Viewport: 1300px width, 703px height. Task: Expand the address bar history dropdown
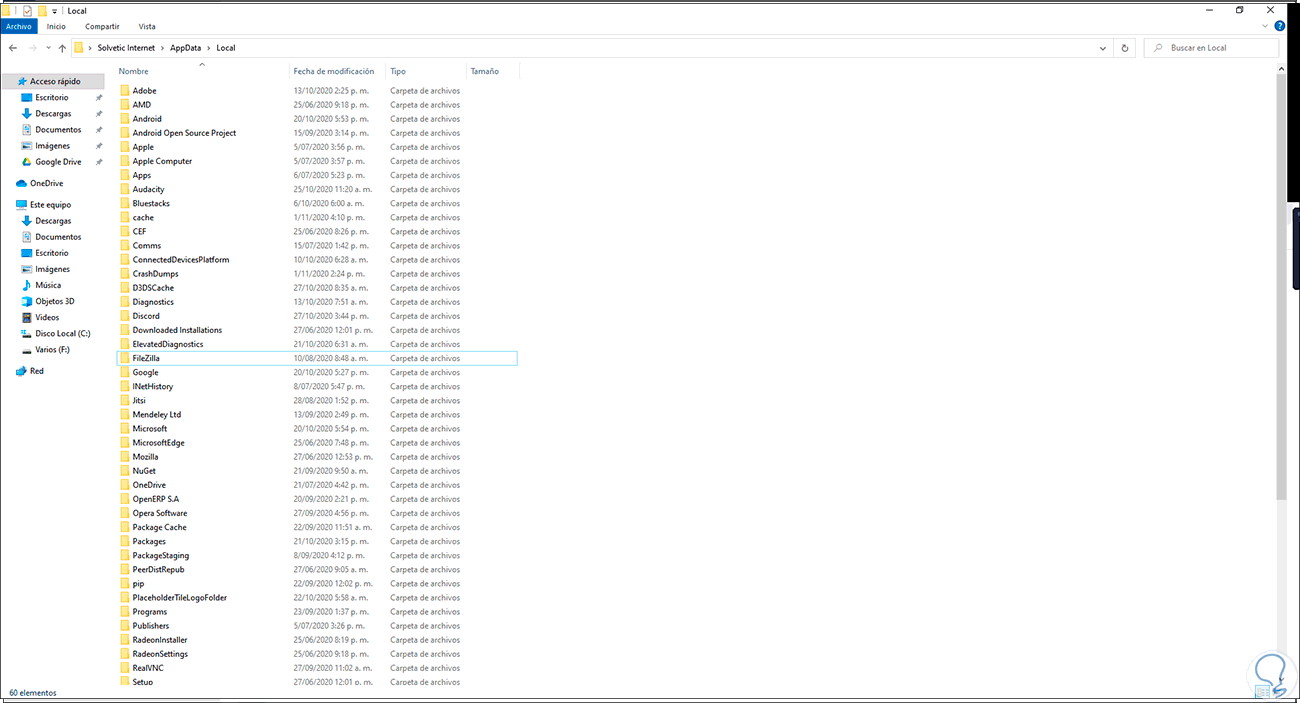pyautogui.click(x=1103, y=48)
